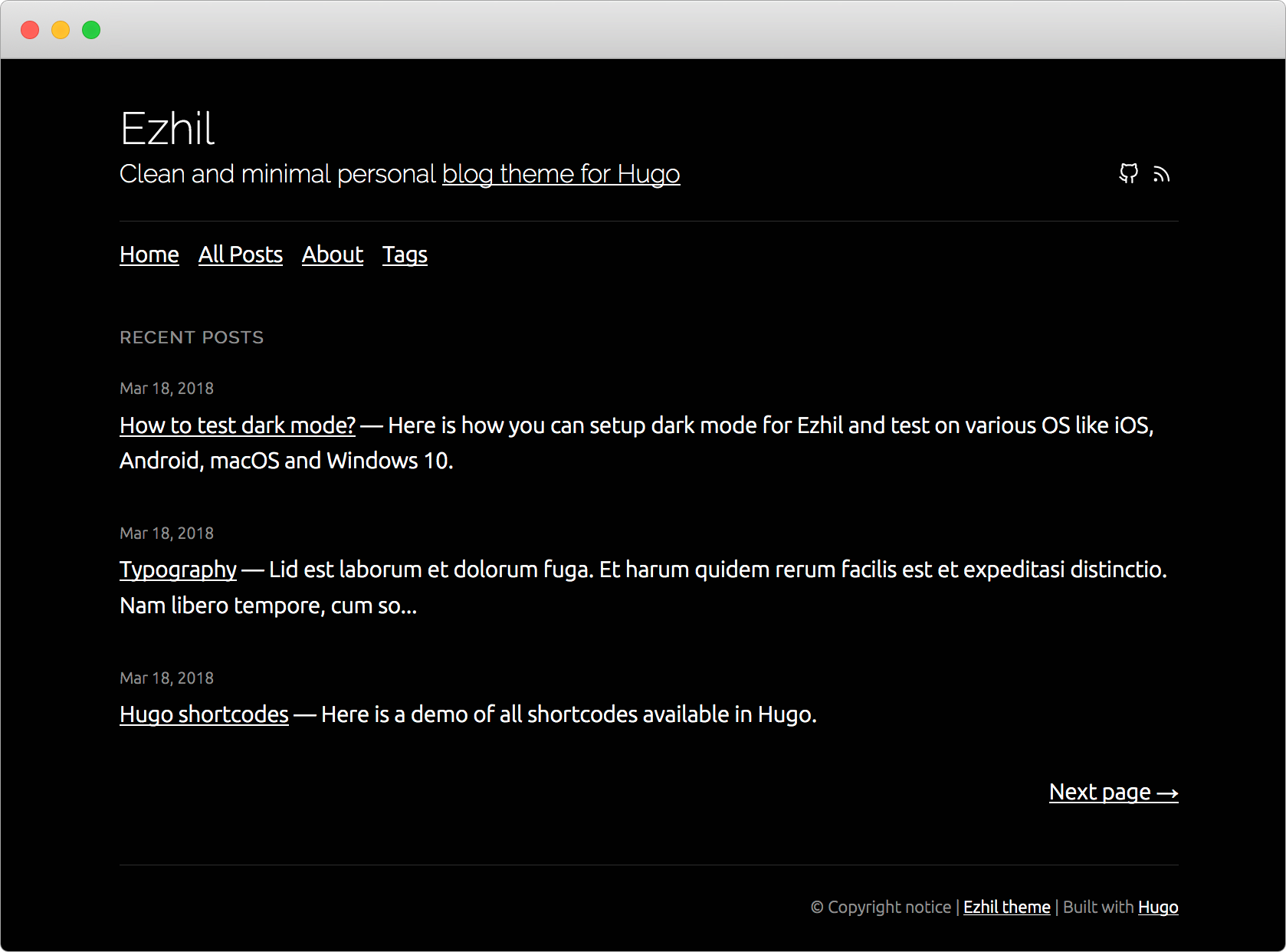1286x952 pixels.
Task: Visit the Ezhil theme footer link
Action: [x=1007, y=907]
